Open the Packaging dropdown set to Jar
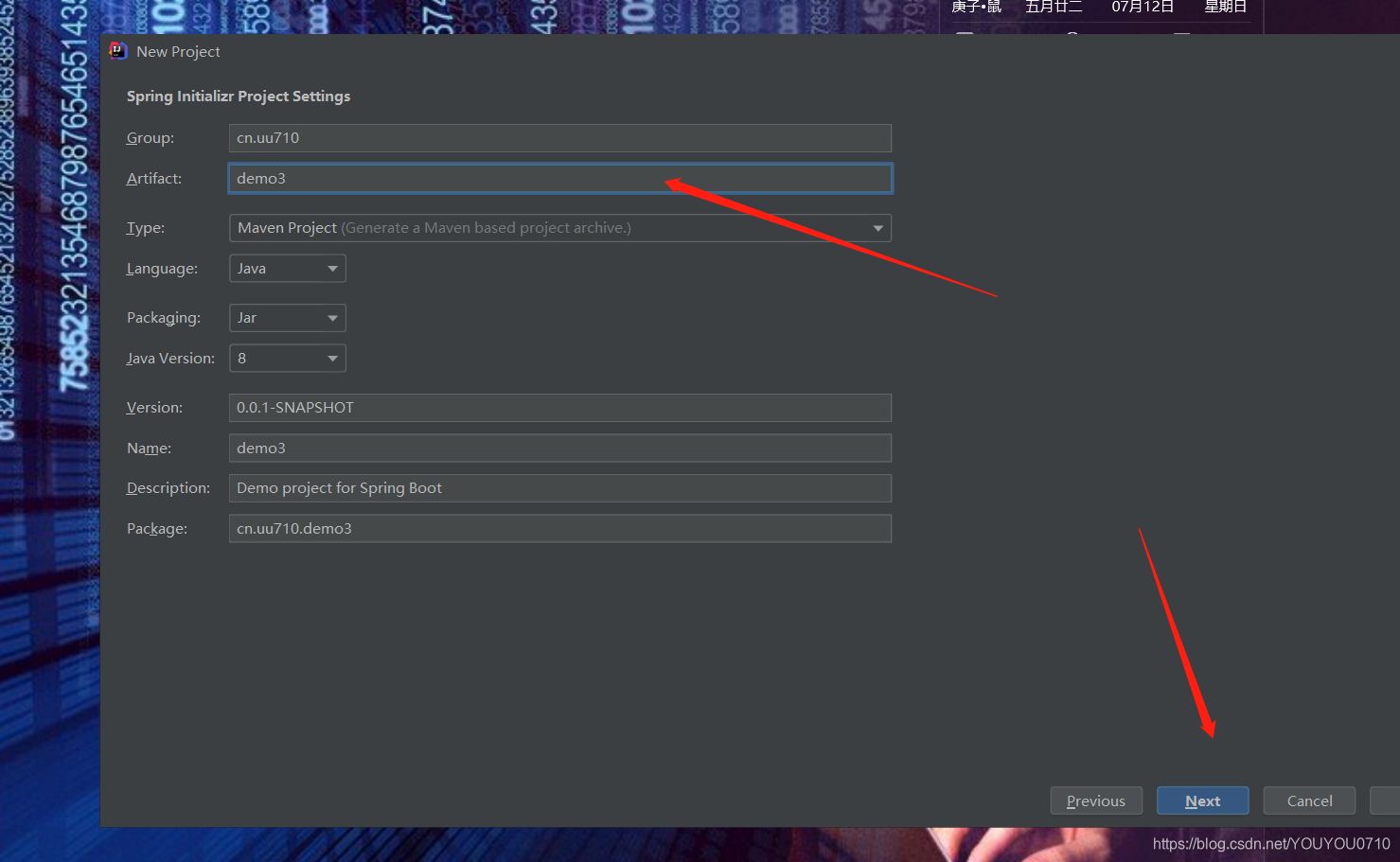1400x862 pixels. 287,318
